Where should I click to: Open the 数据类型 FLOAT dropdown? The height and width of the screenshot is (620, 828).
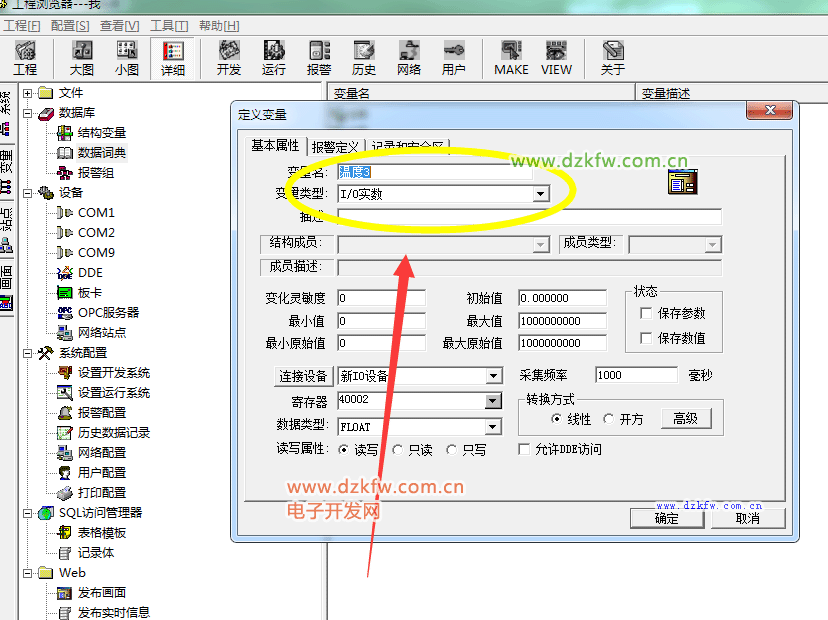(493, 427)
